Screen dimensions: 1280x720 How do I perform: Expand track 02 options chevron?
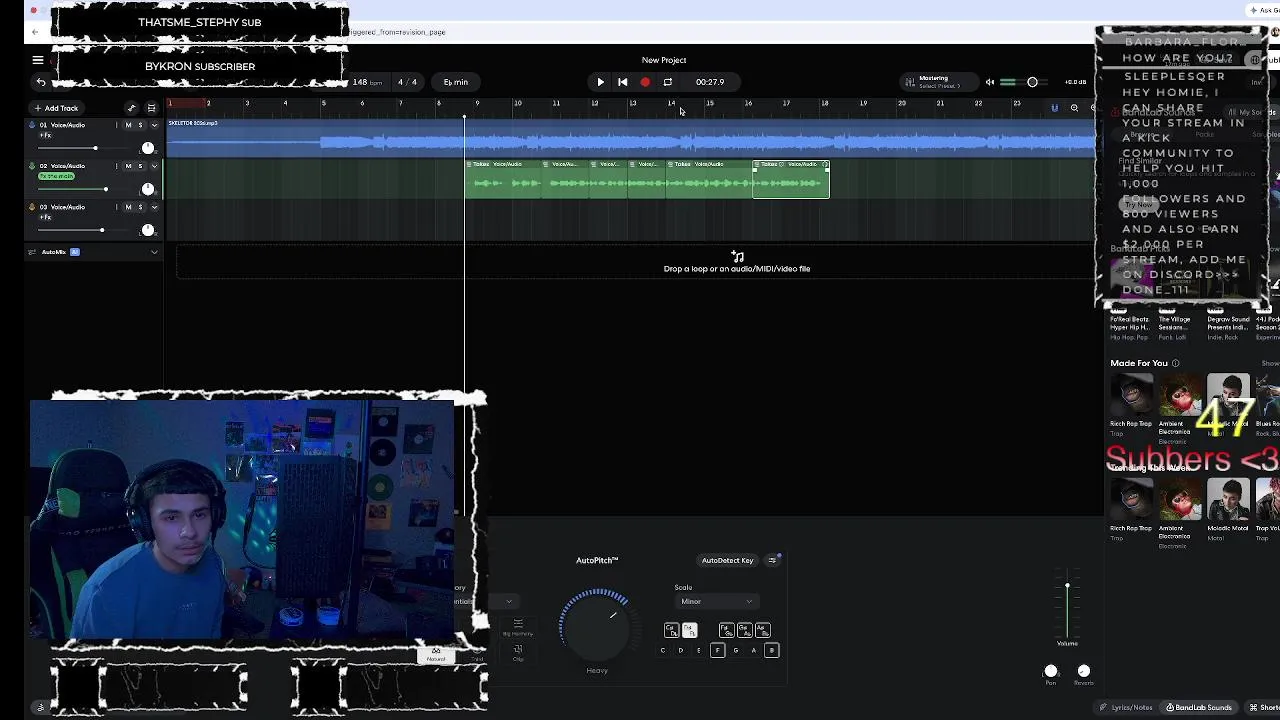click(x=154, y=166)
